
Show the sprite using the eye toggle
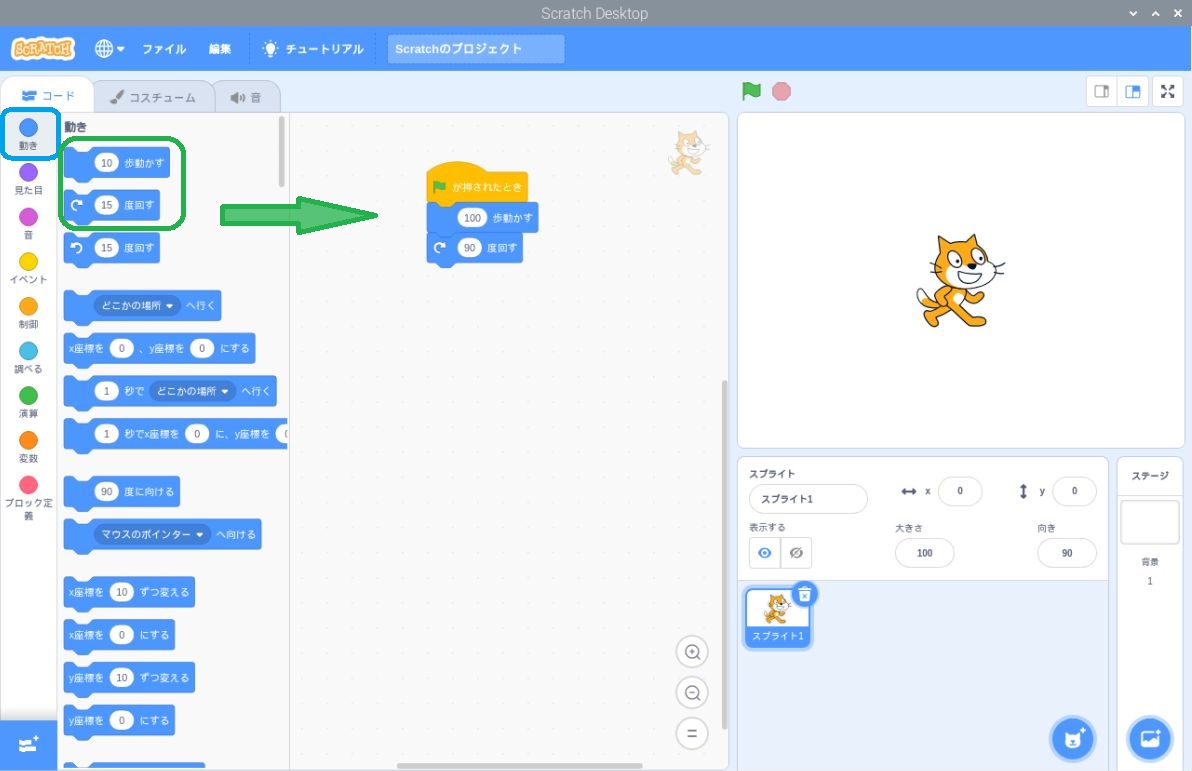coord(765,552)
